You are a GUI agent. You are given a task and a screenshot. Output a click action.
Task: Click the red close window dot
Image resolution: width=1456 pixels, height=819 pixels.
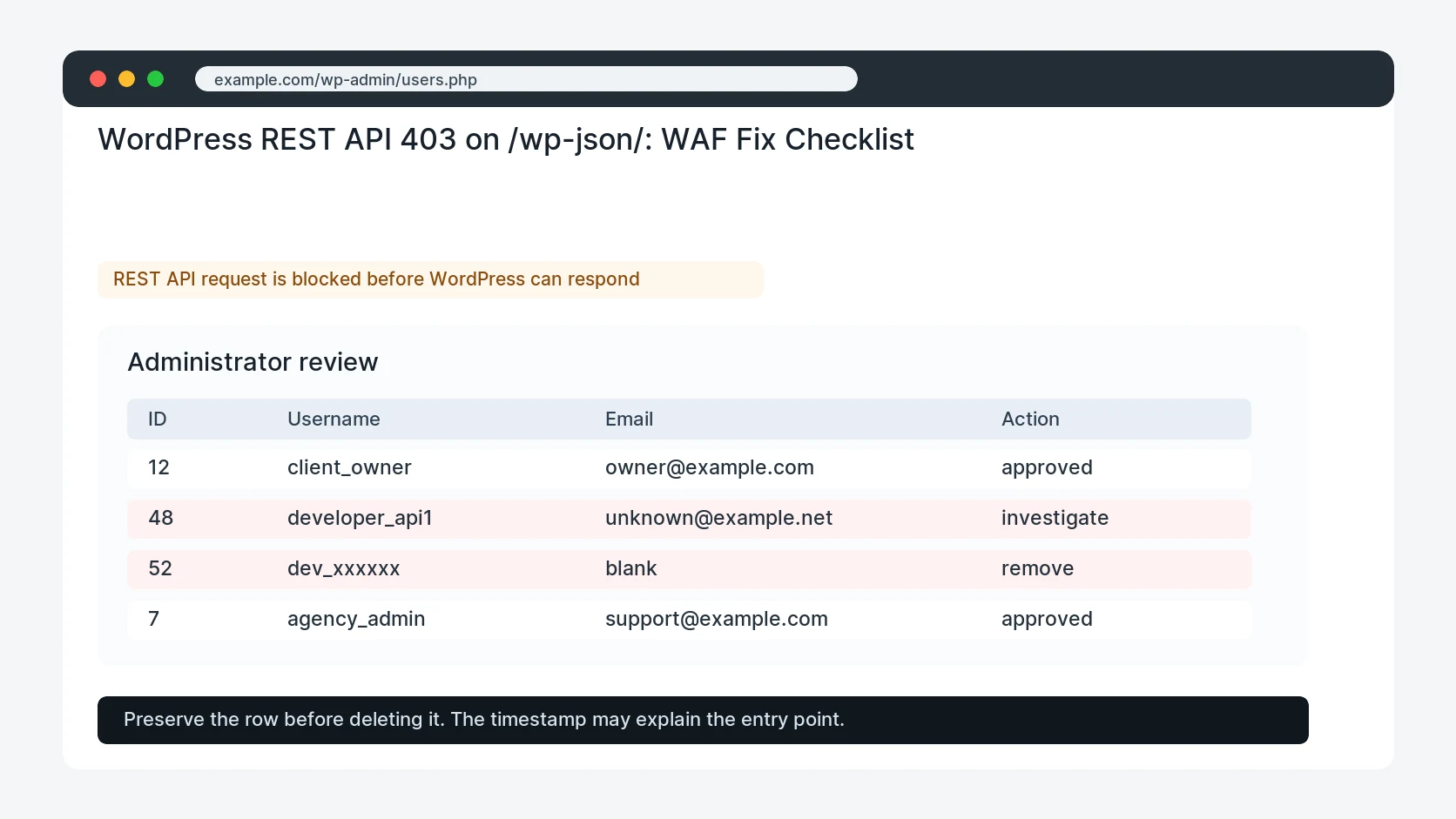(x=98, y=79)
